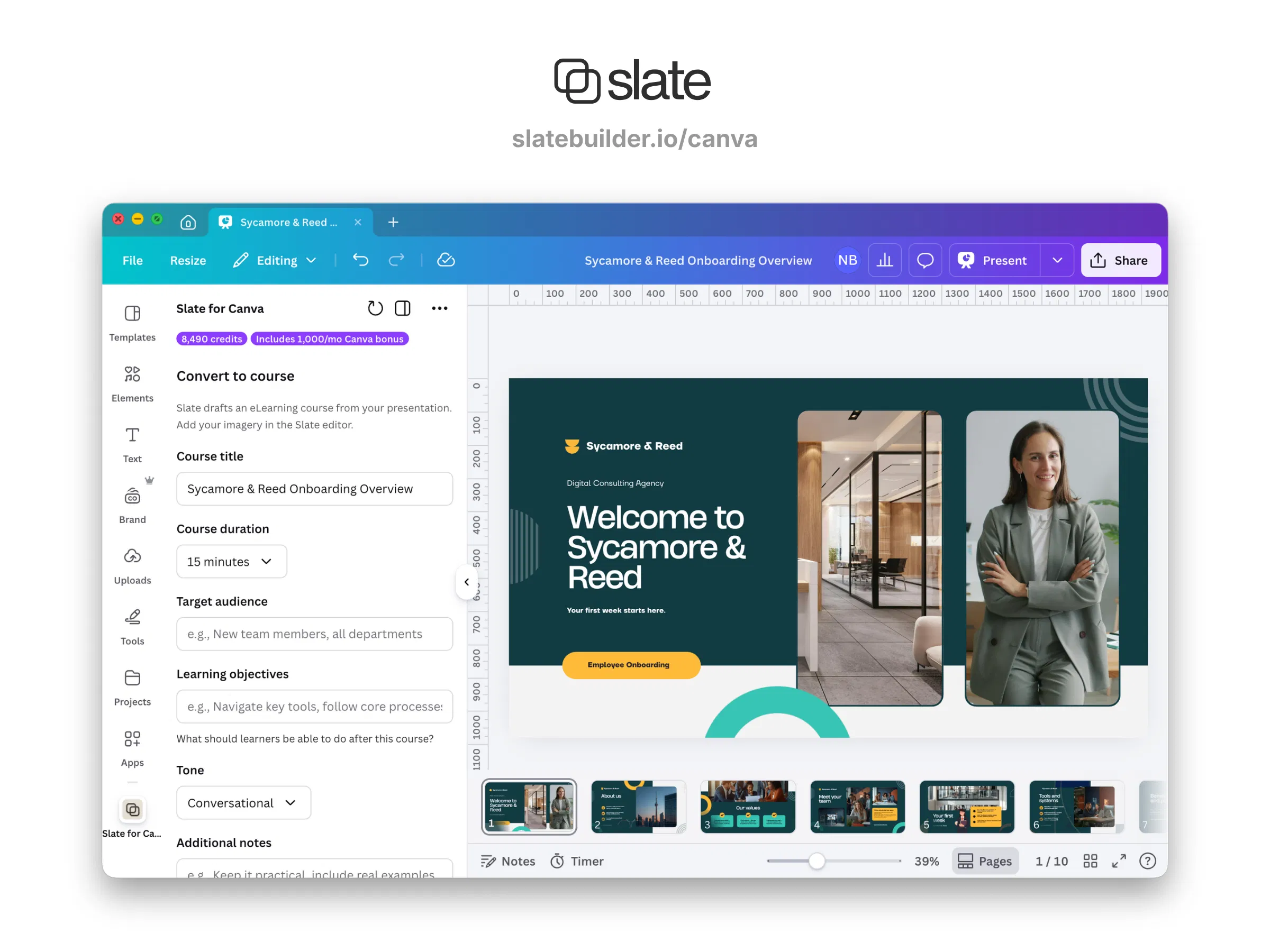The image size is (1270, 952).
Task: Click the Learning objectives input field
Action: click(314, 707)
